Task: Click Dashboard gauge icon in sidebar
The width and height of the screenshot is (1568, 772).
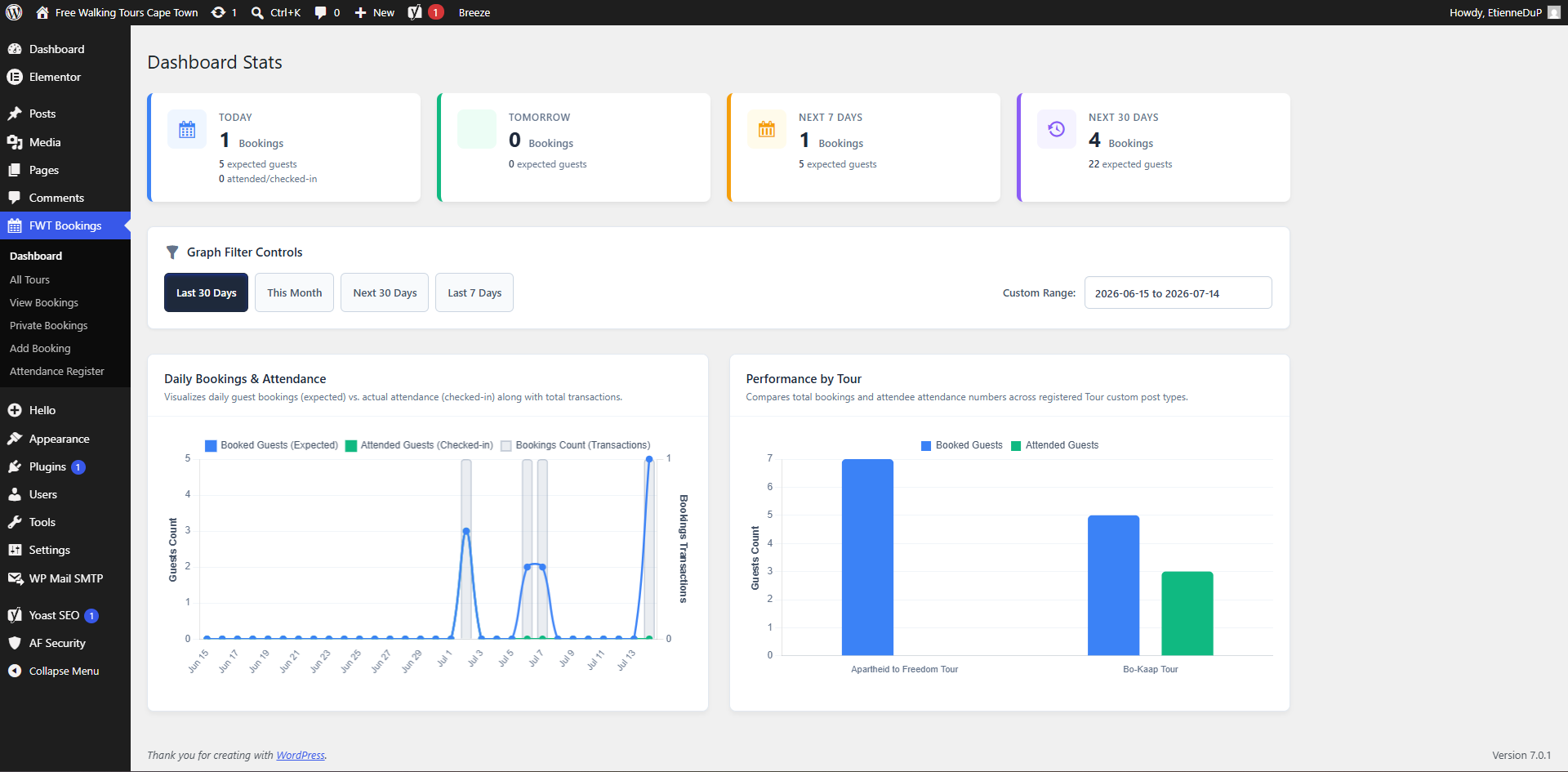Action: 15,49
